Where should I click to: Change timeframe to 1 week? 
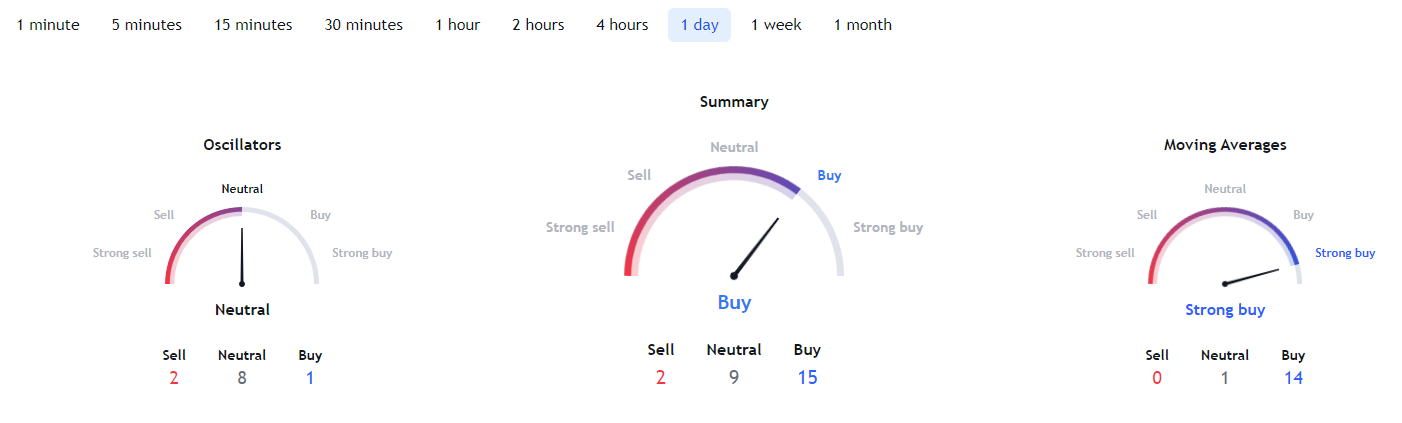[776, 25]
